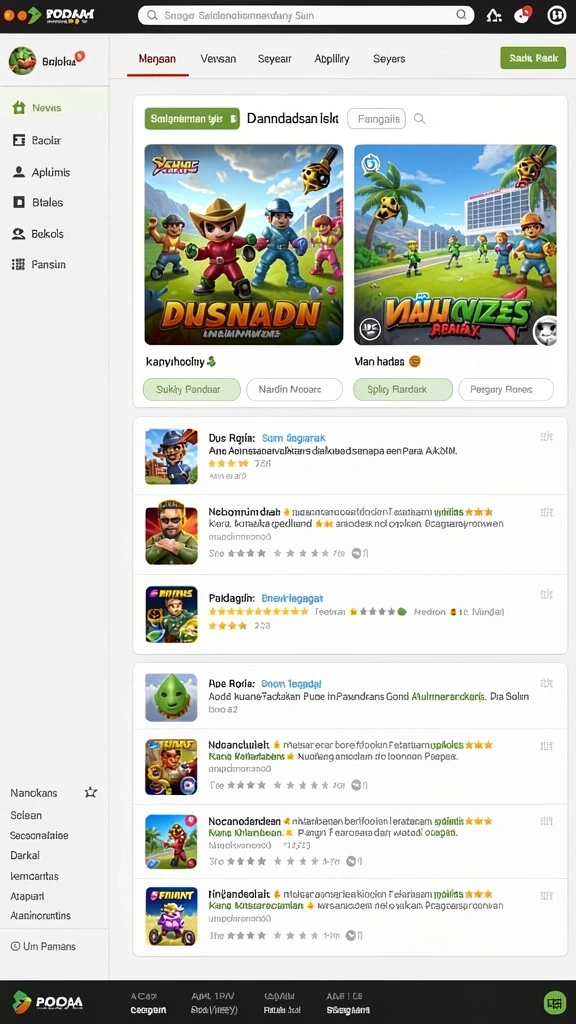Image resolution: width=576 pixels, height=1024 pixels.
Task: Click Iemcantas in lower sidebar
Action: (x=35, y=876)
